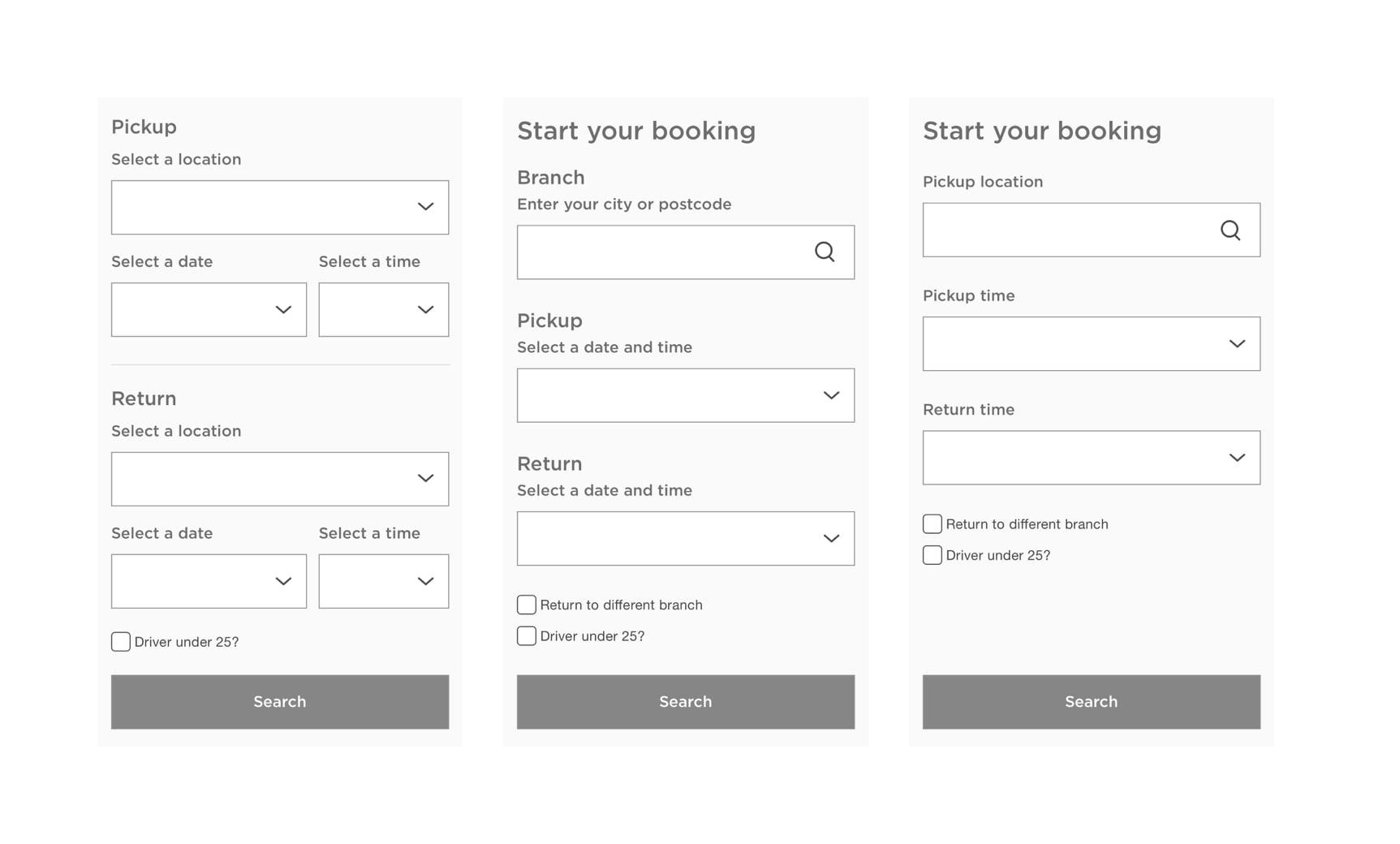Open the Return Select a date dropdown
The width and height of the screenshot is (1400, 844).
tap(209, 581)
